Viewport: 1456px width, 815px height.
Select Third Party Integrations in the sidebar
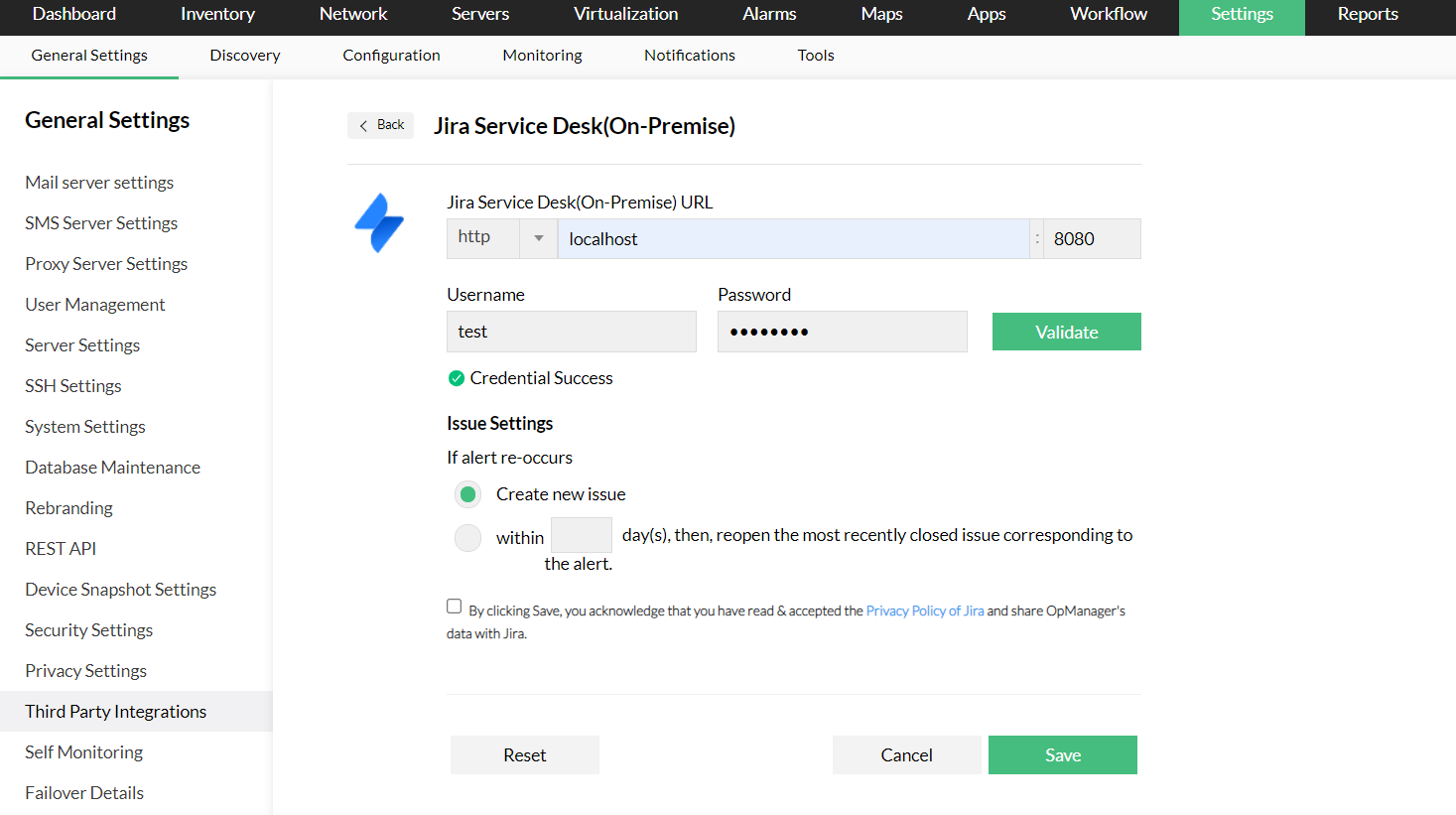115,711
